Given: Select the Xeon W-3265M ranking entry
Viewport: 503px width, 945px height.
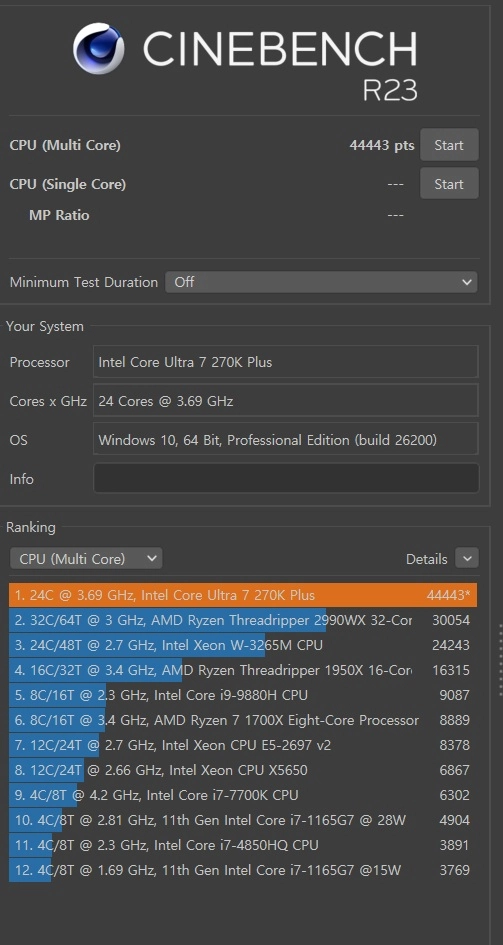Looking at the screenshot, I should 243,645.
